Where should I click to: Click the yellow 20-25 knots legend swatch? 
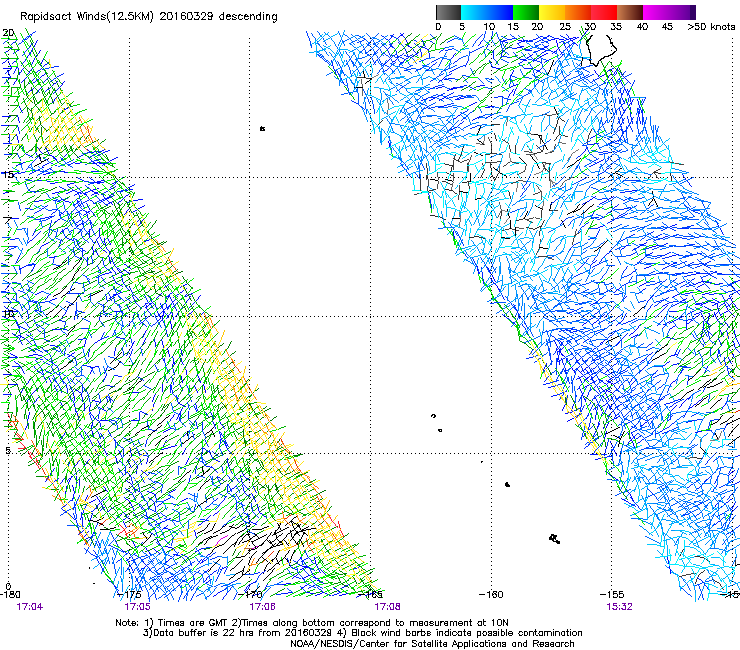pyautogui.click(x=552, y=12)
